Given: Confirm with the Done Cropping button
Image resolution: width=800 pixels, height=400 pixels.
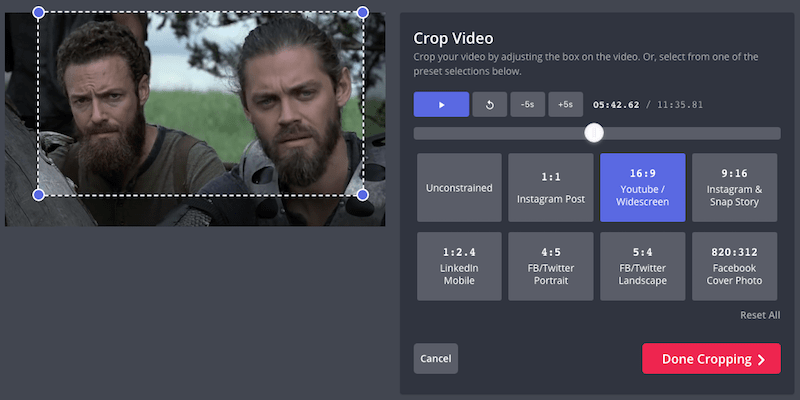Looking at the screenshot, I should (x=711, y=359).
